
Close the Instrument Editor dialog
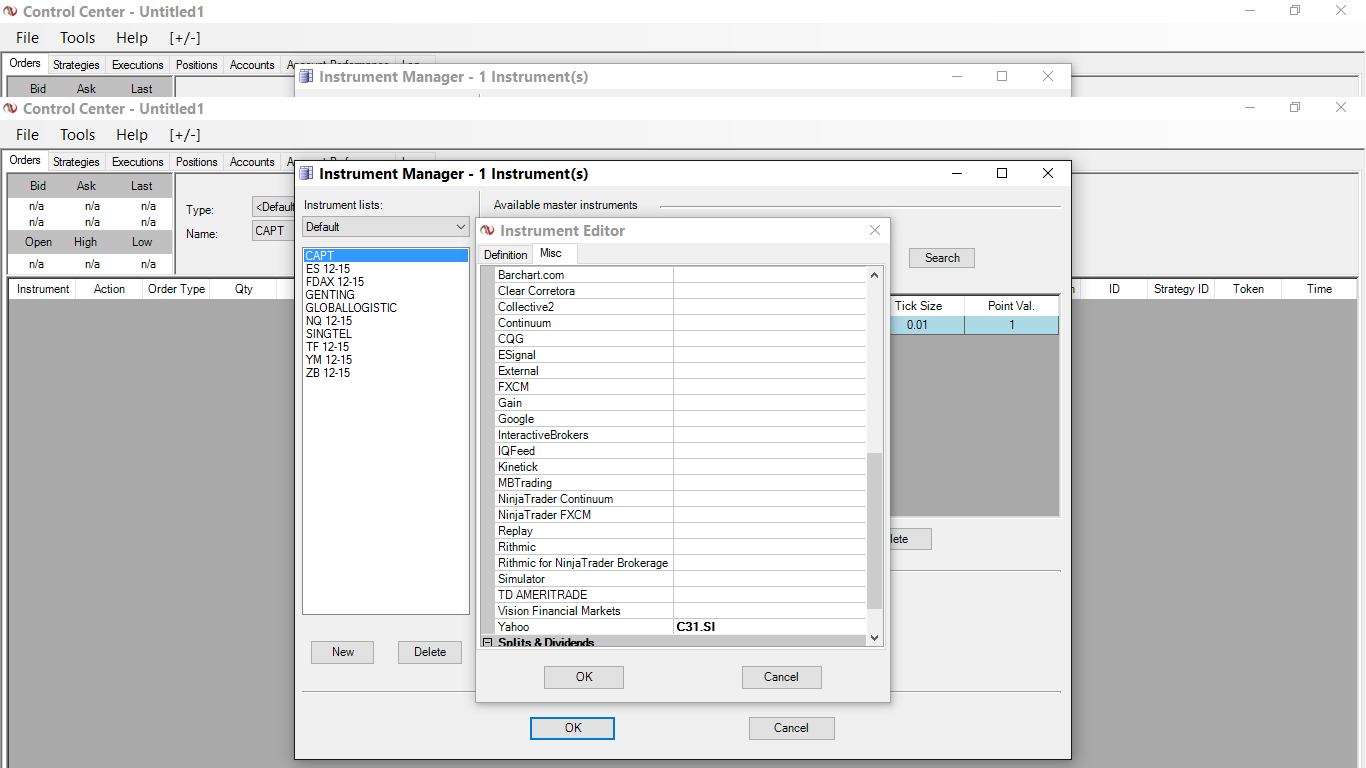point(875,230)
